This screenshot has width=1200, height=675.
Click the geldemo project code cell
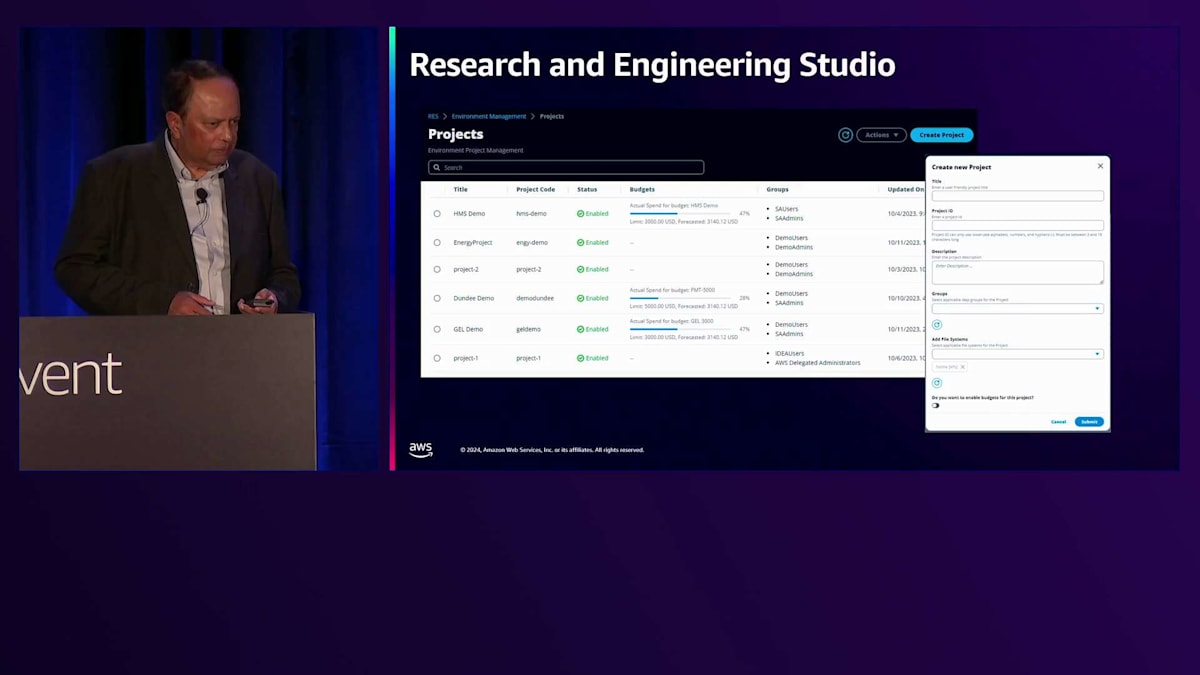click(530, 329)
